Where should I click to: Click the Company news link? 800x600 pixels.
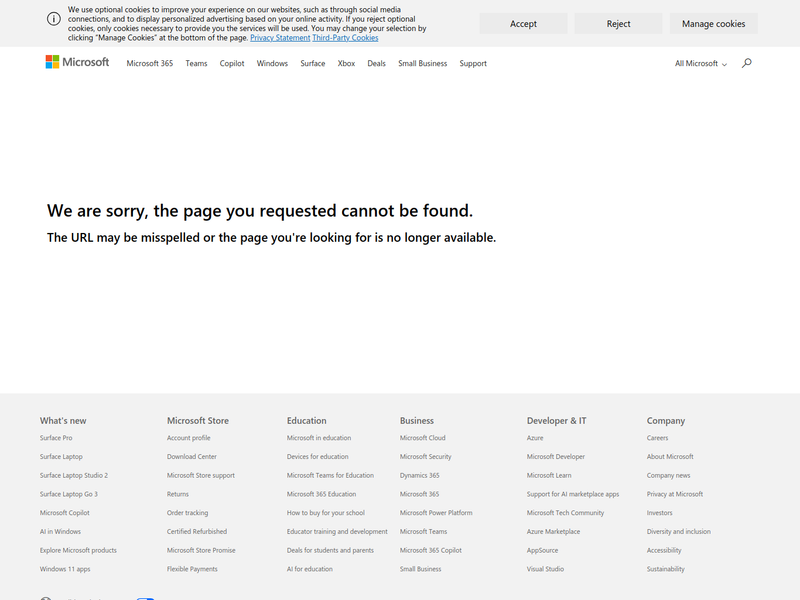pyautogui.click(x=668, y=475)
